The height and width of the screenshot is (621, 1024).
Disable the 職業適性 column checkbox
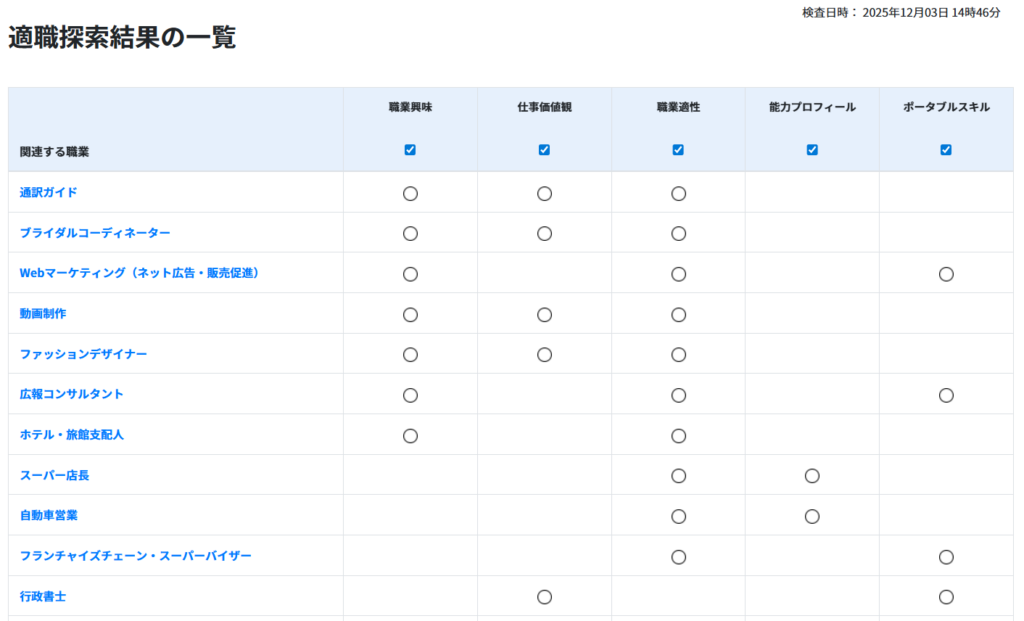678,150
